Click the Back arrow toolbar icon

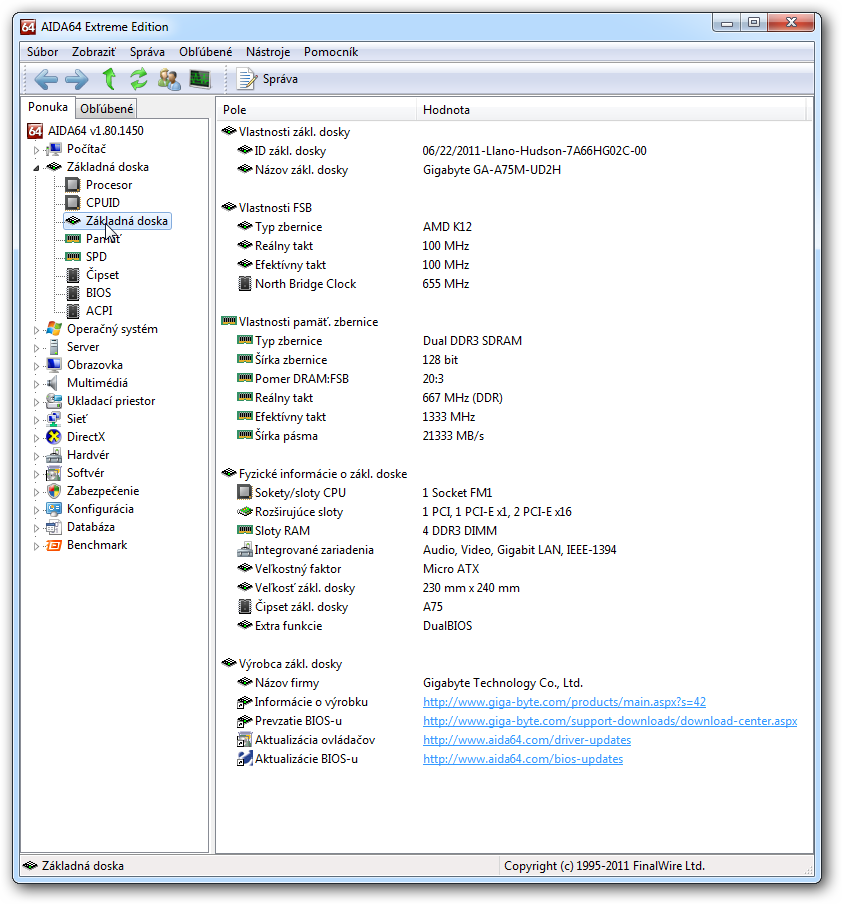(x=46, y=79)
